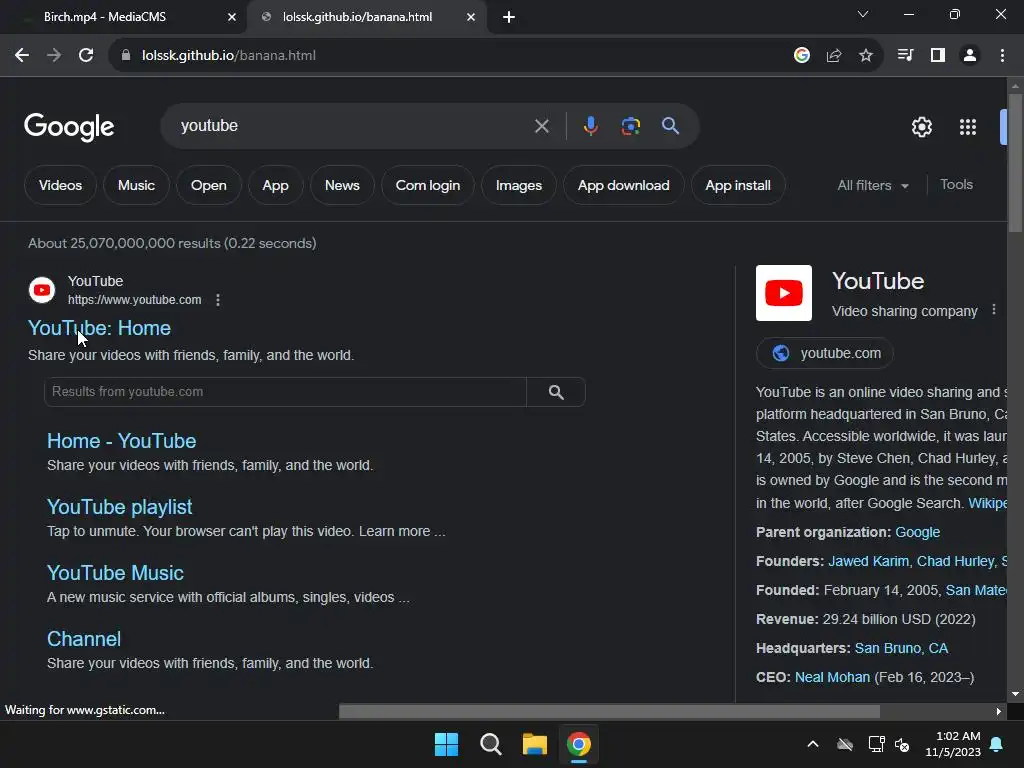Click the address bar URL
This screenshot has height=768, width=1024.
coord(229,56)
